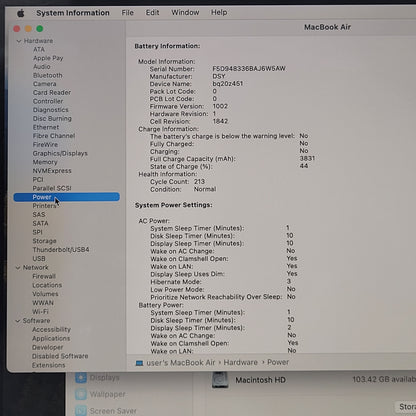This screenshot has height=416, width=416.
Task: Click Macintosh HD disk icon behind window
Action: click(220, 380)
